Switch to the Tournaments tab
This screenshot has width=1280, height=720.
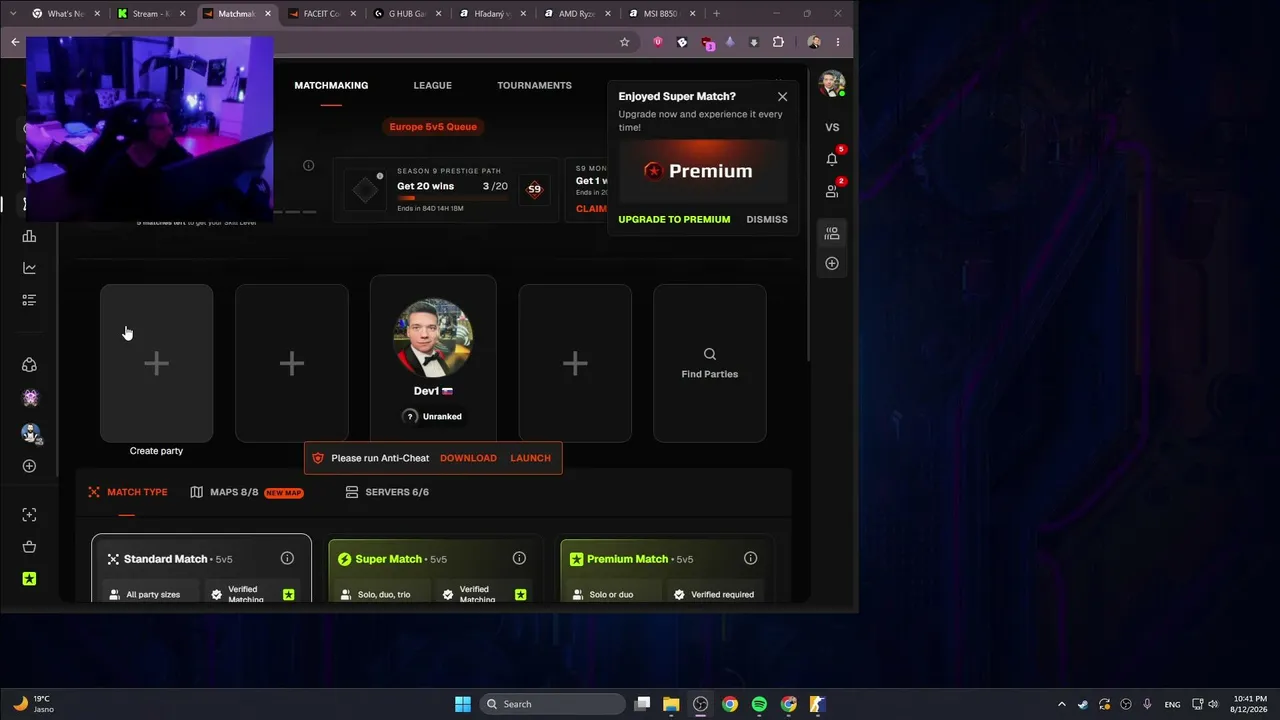pyautogui.click(x=534, y=85)
